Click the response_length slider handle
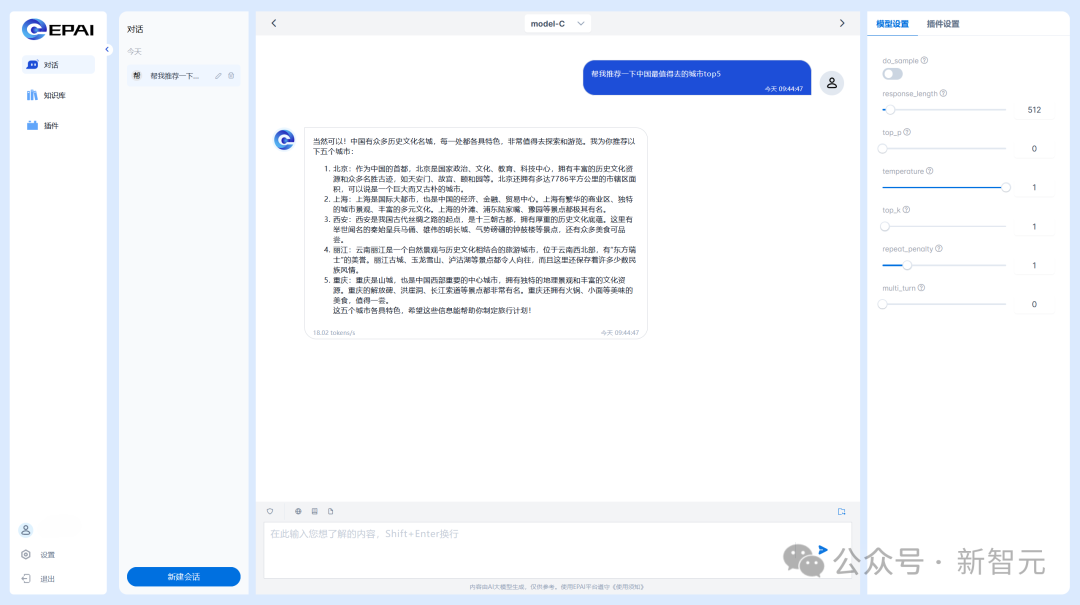1080x605 pixels. pyautogui.click(x=890, y=110)
